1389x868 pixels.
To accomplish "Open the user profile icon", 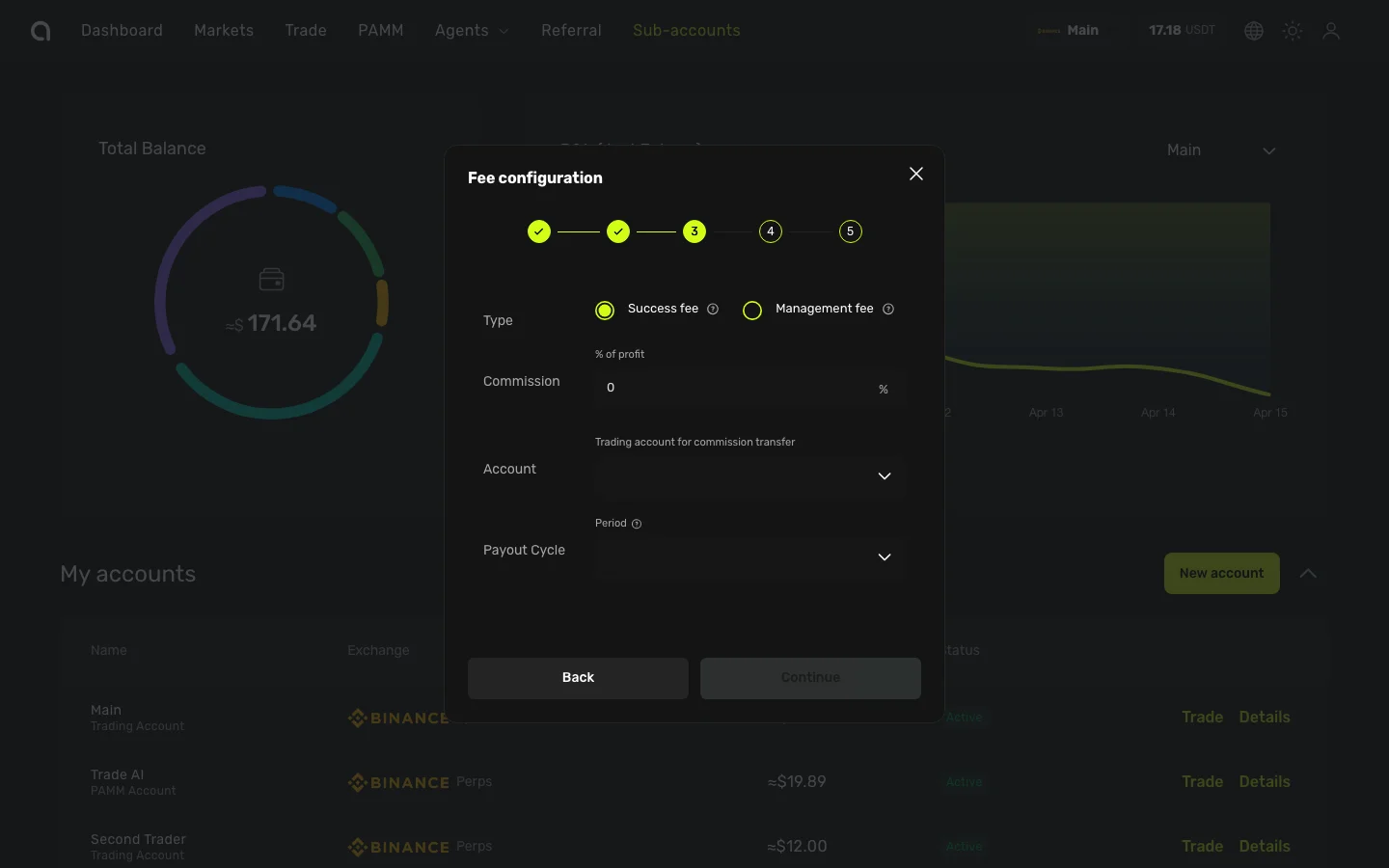I will click(1332, 31).
